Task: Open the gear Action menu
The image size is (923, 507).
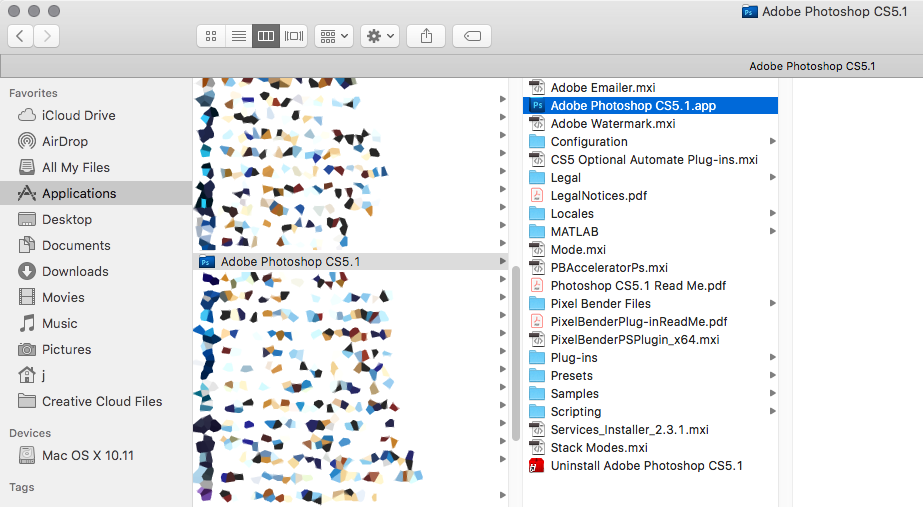Action: [380, 36]
